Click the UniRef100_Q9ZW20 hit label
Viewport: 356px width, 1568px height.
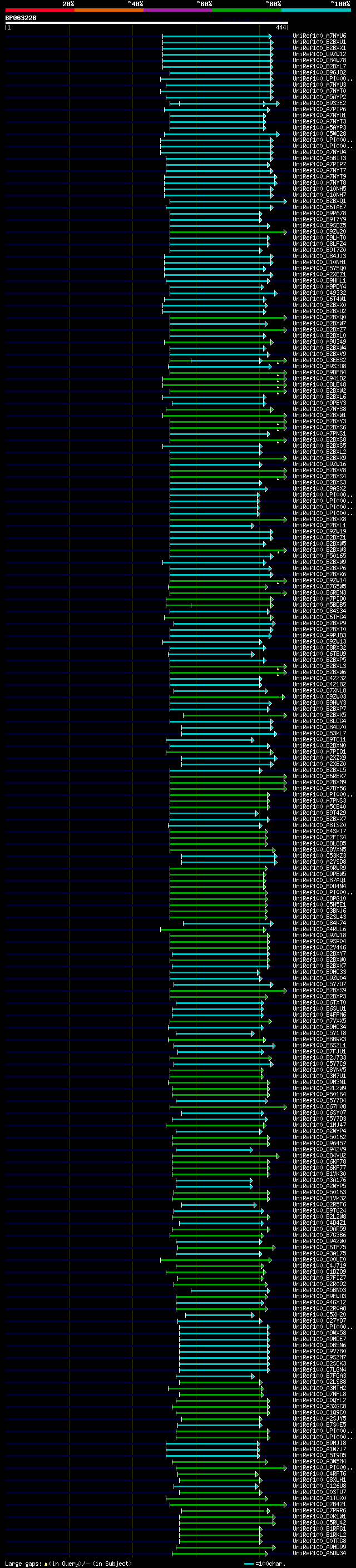pyautogui.click(x=319, y=232)
